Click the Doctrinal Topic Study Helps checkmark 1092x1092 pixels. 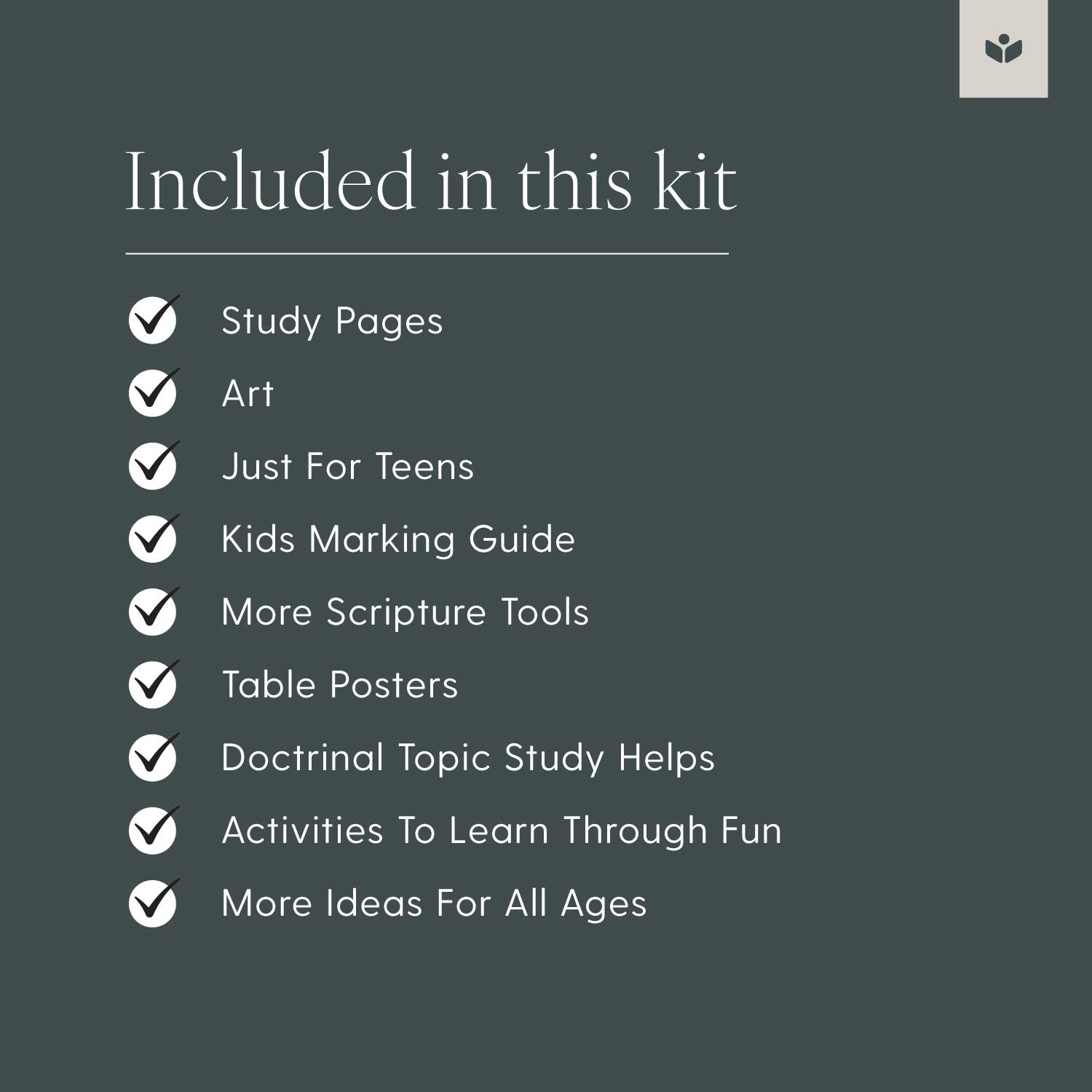(x=153, y=757)
